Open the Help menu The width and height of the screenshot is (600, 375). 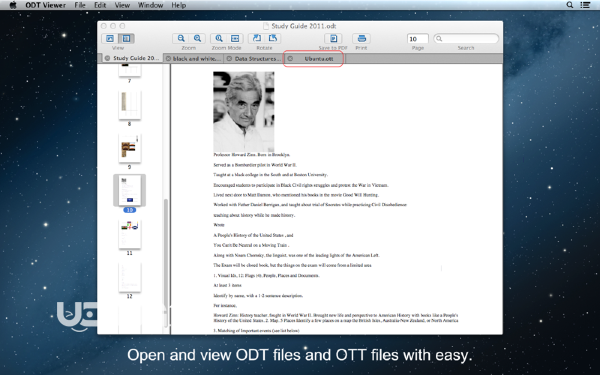[179, 5]
